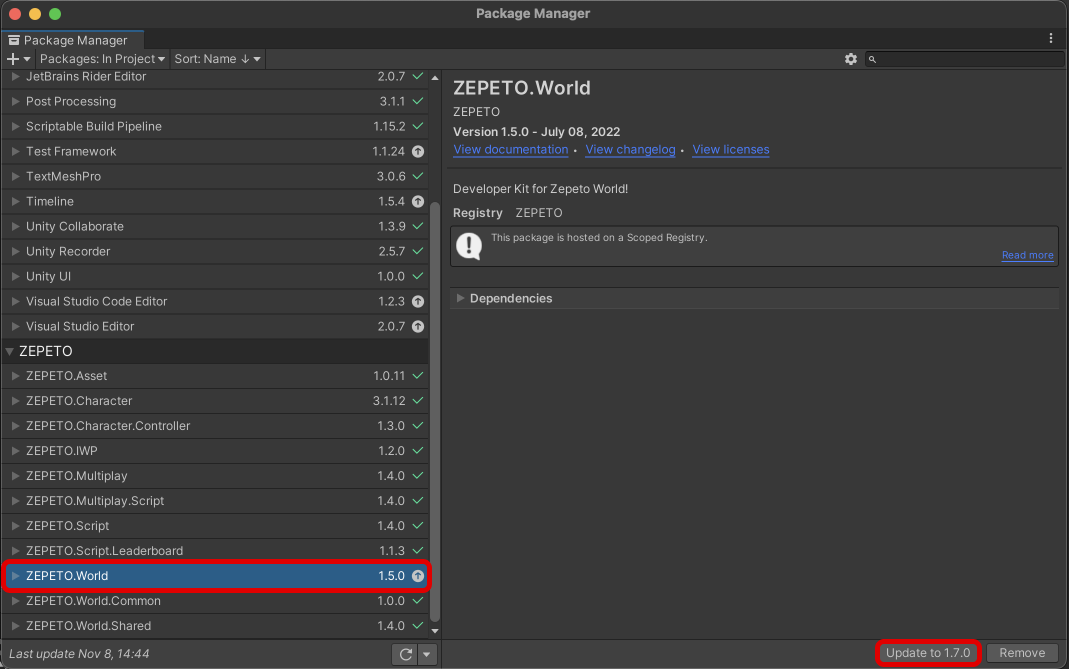Open the View changelog link
The height and width of the screenshot is (669, 1069).
(x=630, y=149)
